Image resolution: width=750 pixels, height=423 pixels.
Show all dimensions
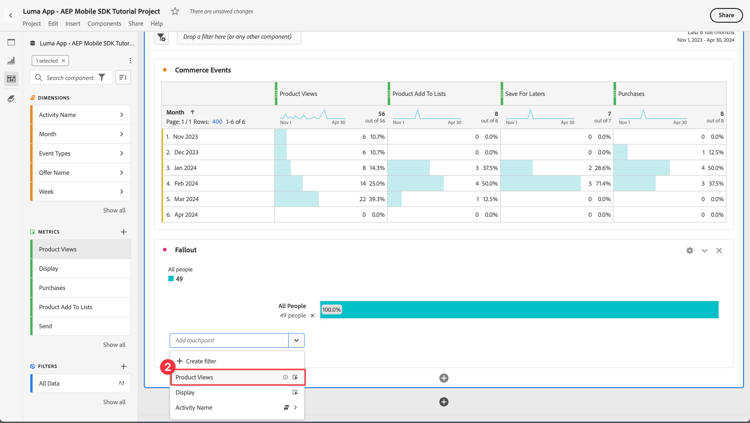point(114,210)
